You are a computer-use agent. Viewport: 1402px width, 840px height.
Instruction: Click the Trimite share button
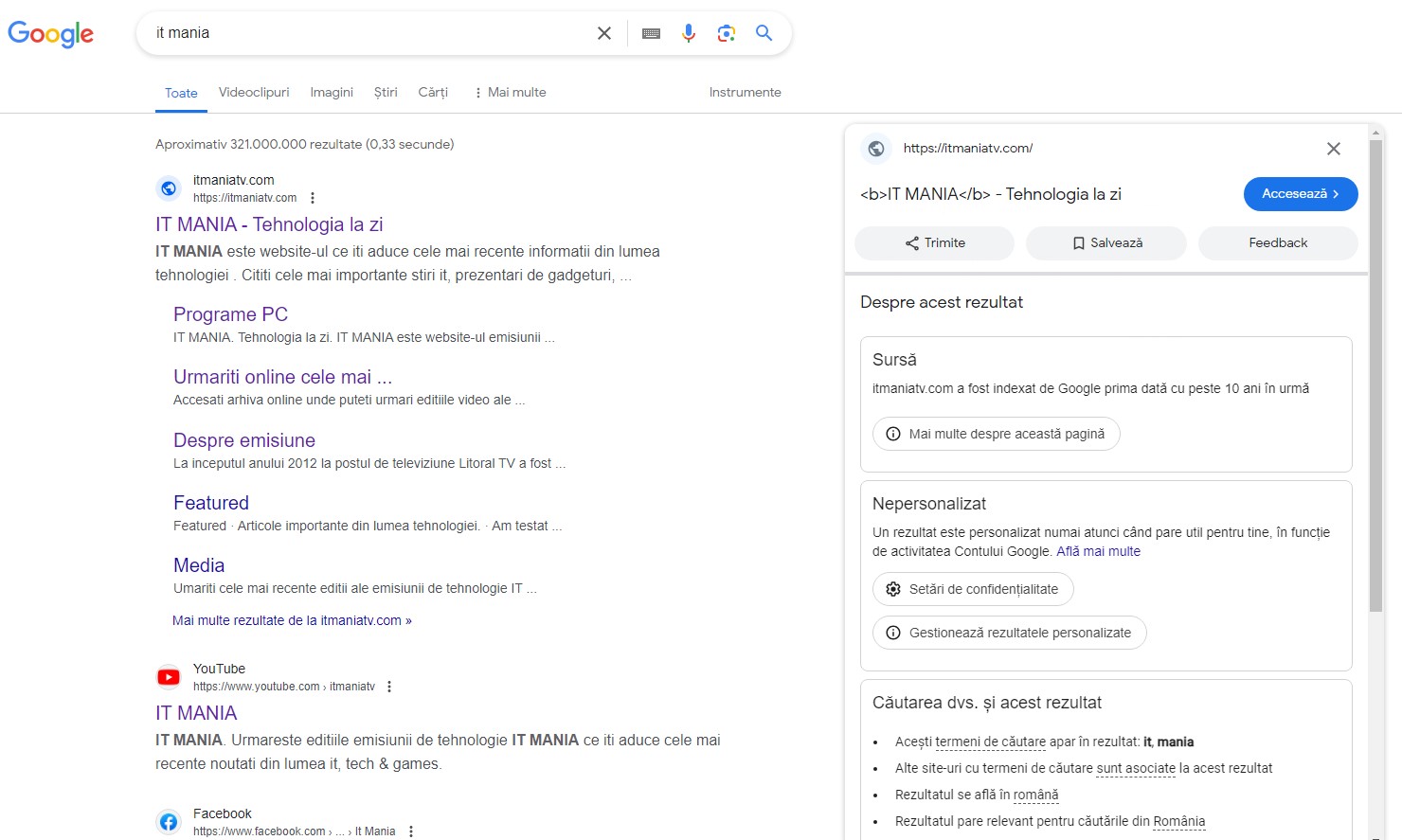coord(934,243)
